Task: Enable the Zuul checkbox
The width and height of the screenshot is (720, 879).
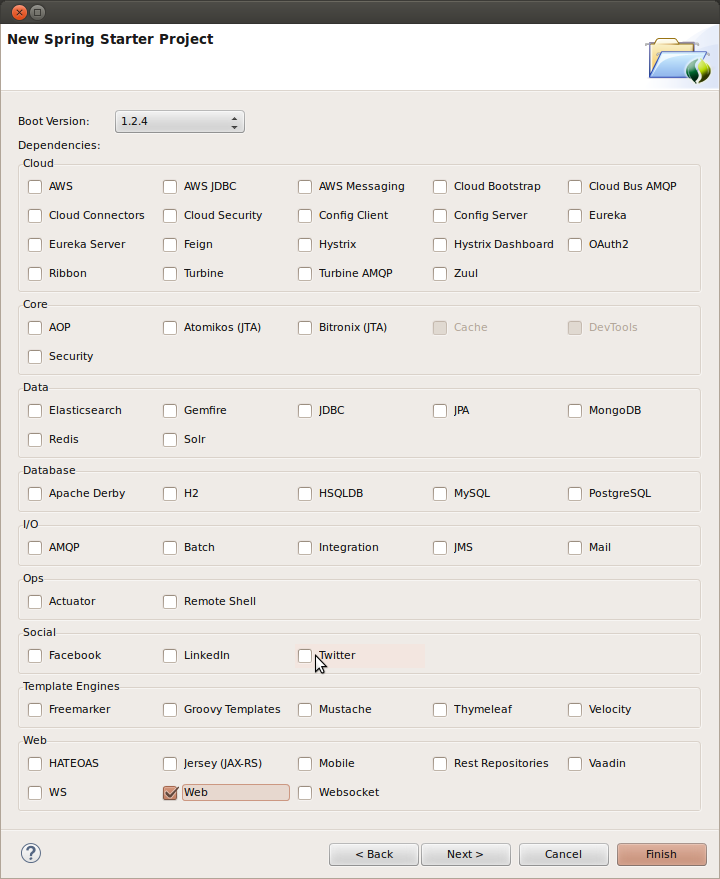Action: tap(440, 274)
